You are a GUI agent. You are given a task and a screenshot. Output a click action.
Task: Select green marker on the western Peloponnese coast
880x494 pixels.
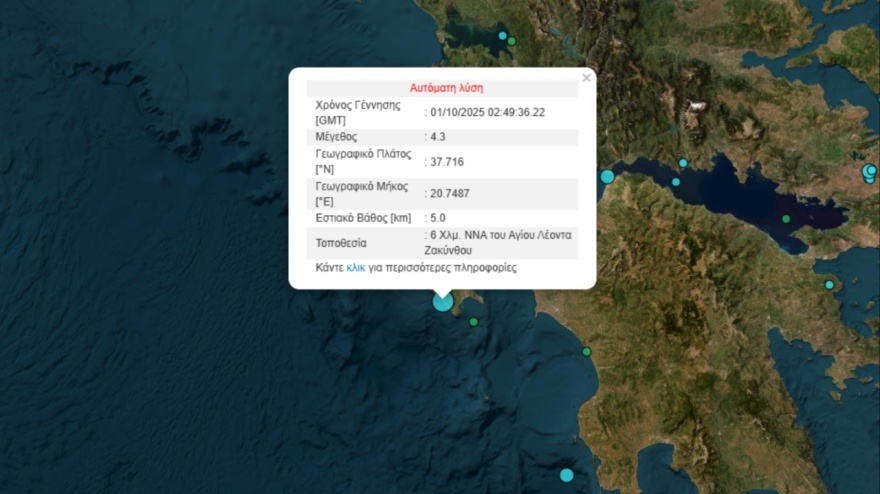587,351
